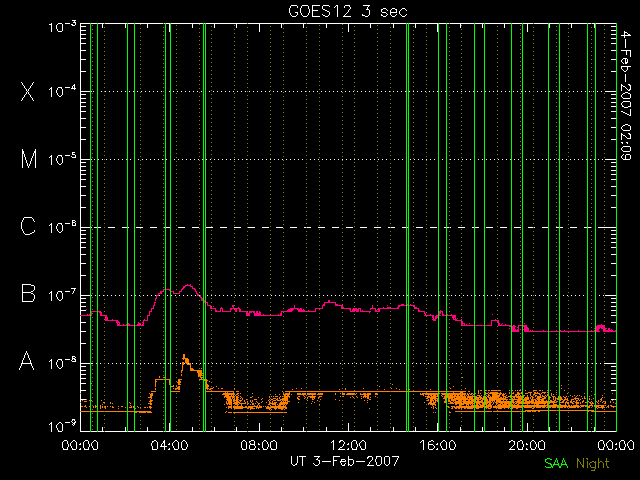Click the 04:00 time axis label
Image resolution: width=640 pixels, height=480 pixels.
(169, 444)
